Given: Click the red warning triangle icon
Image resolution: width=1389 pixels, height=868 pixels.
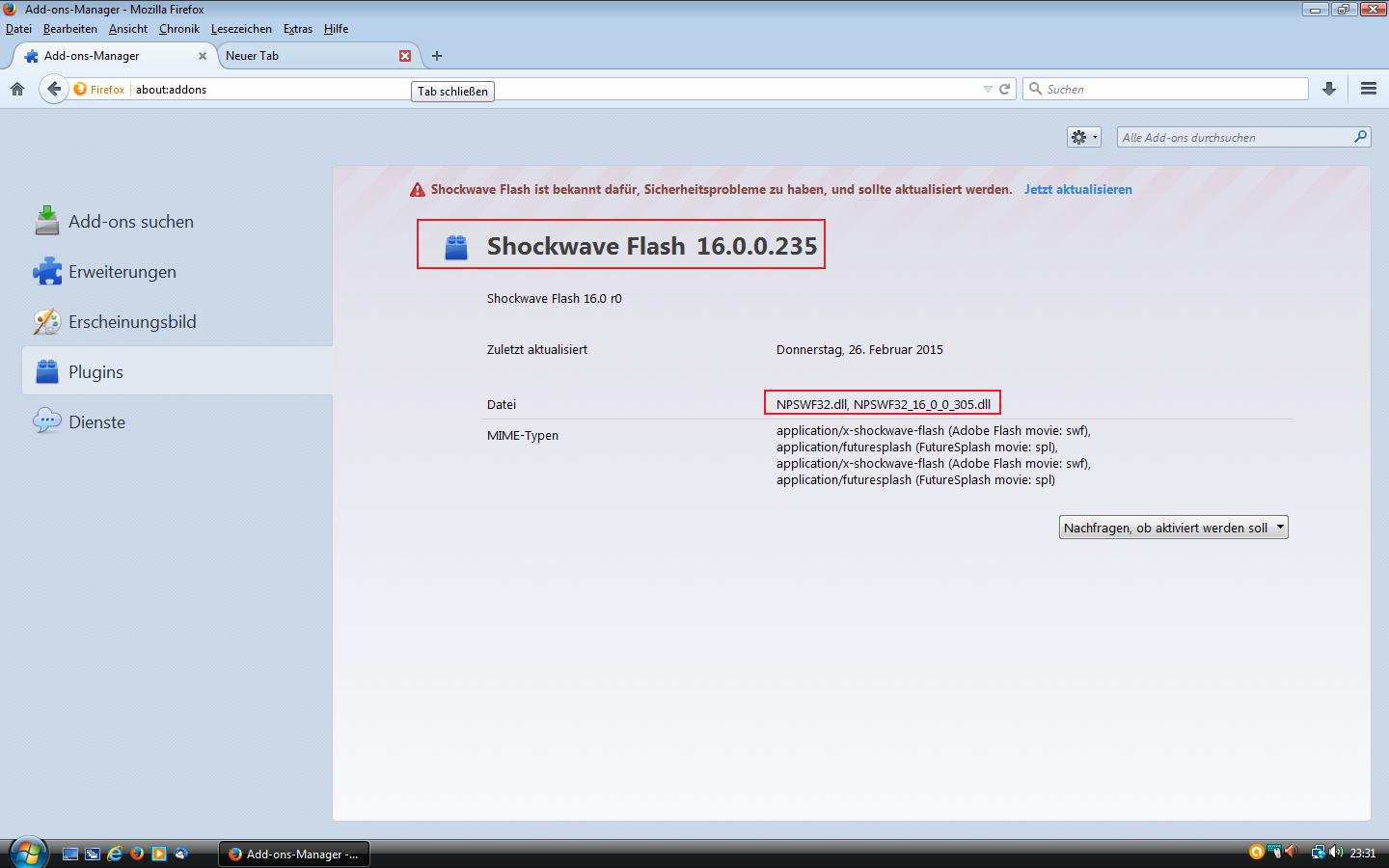Looking at the screenshot, I should [x=418, y=190].
